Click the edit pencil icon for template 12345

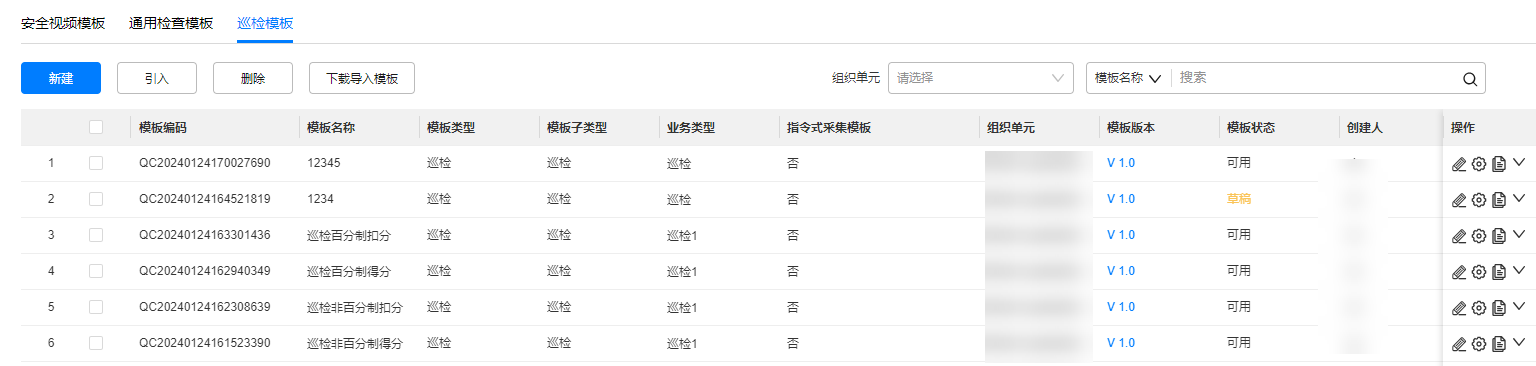point(1459,164)
